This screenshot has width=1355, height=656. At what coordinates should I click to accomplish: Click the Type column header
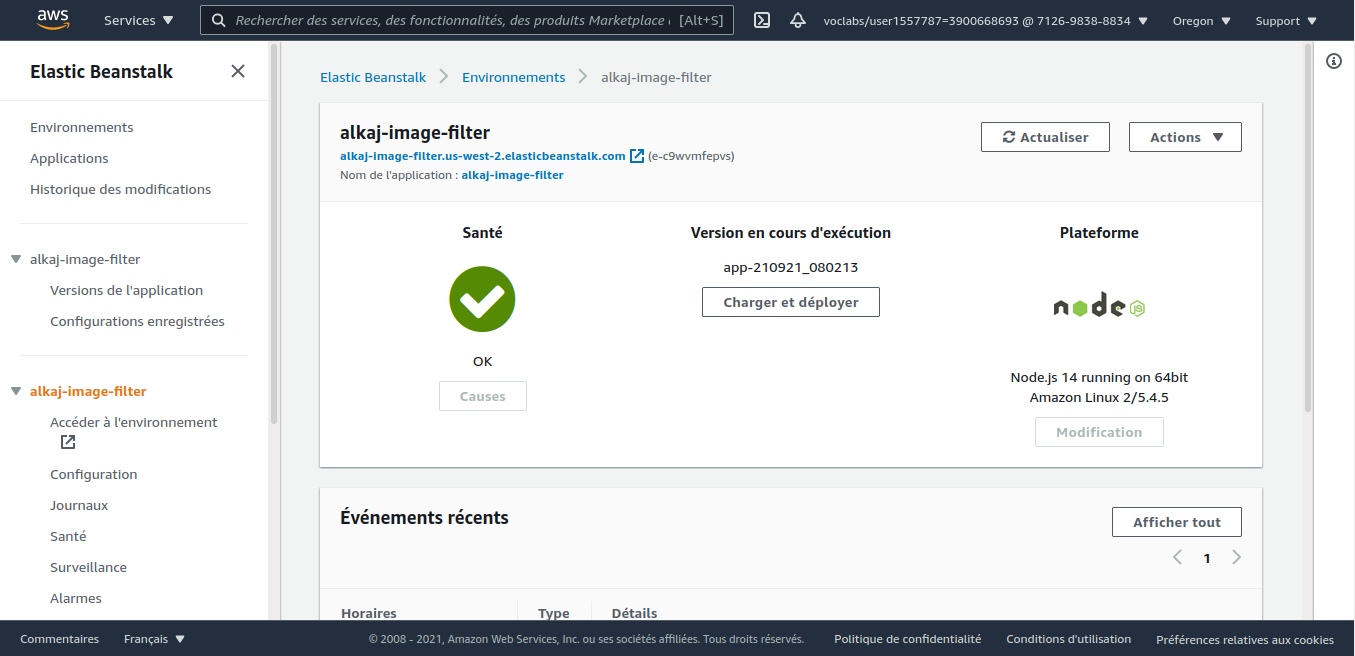coord(554,613)
